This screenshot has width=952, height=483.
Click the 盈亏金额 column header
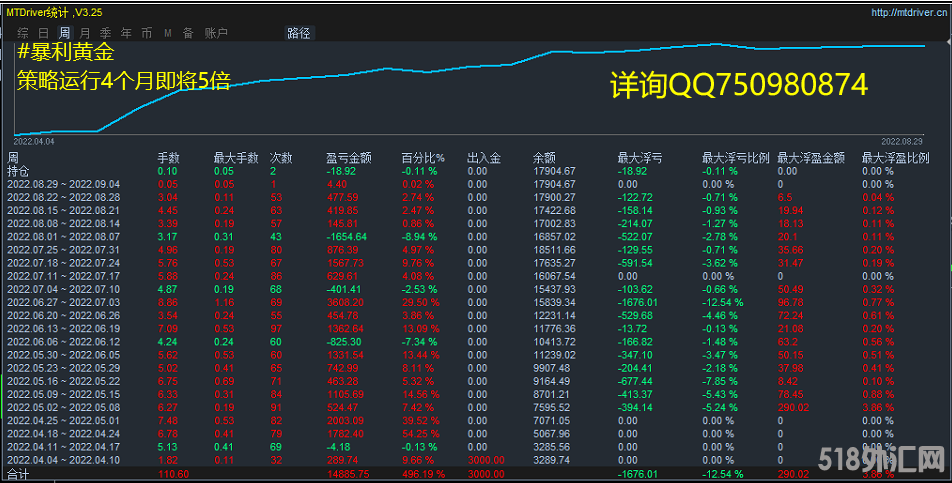(x=349, y=158)
